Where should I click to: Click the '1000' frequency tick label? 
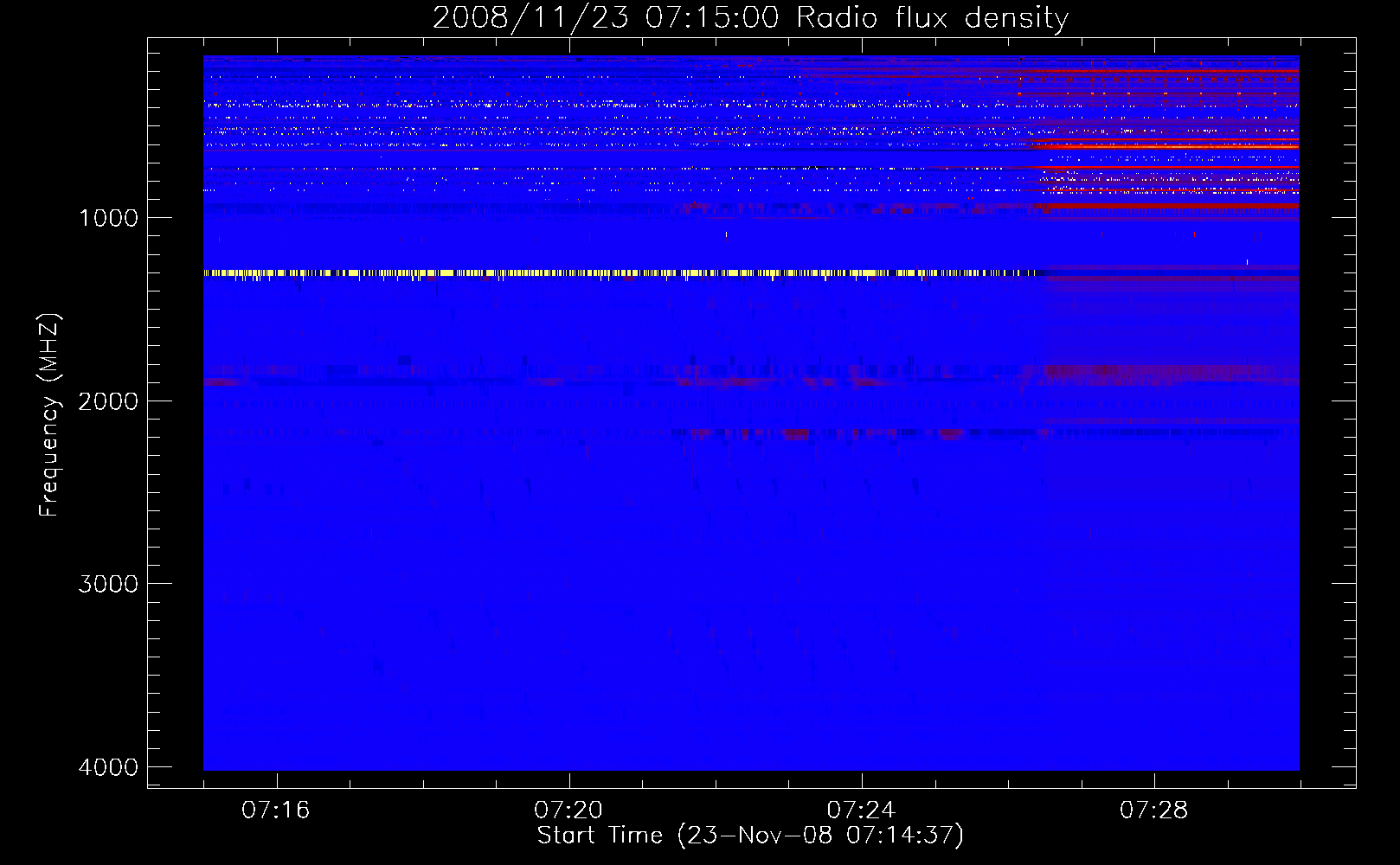point(108,218)
